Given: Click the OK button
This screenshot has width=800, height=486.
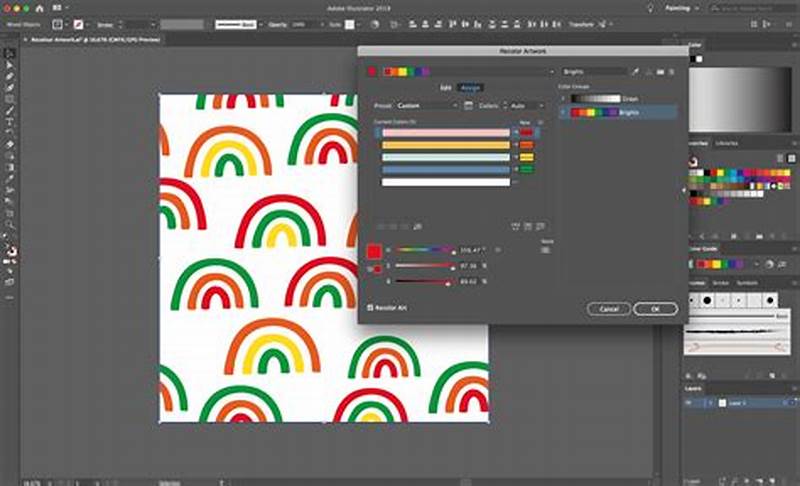Looking at the screenshot, I should 656,309.
